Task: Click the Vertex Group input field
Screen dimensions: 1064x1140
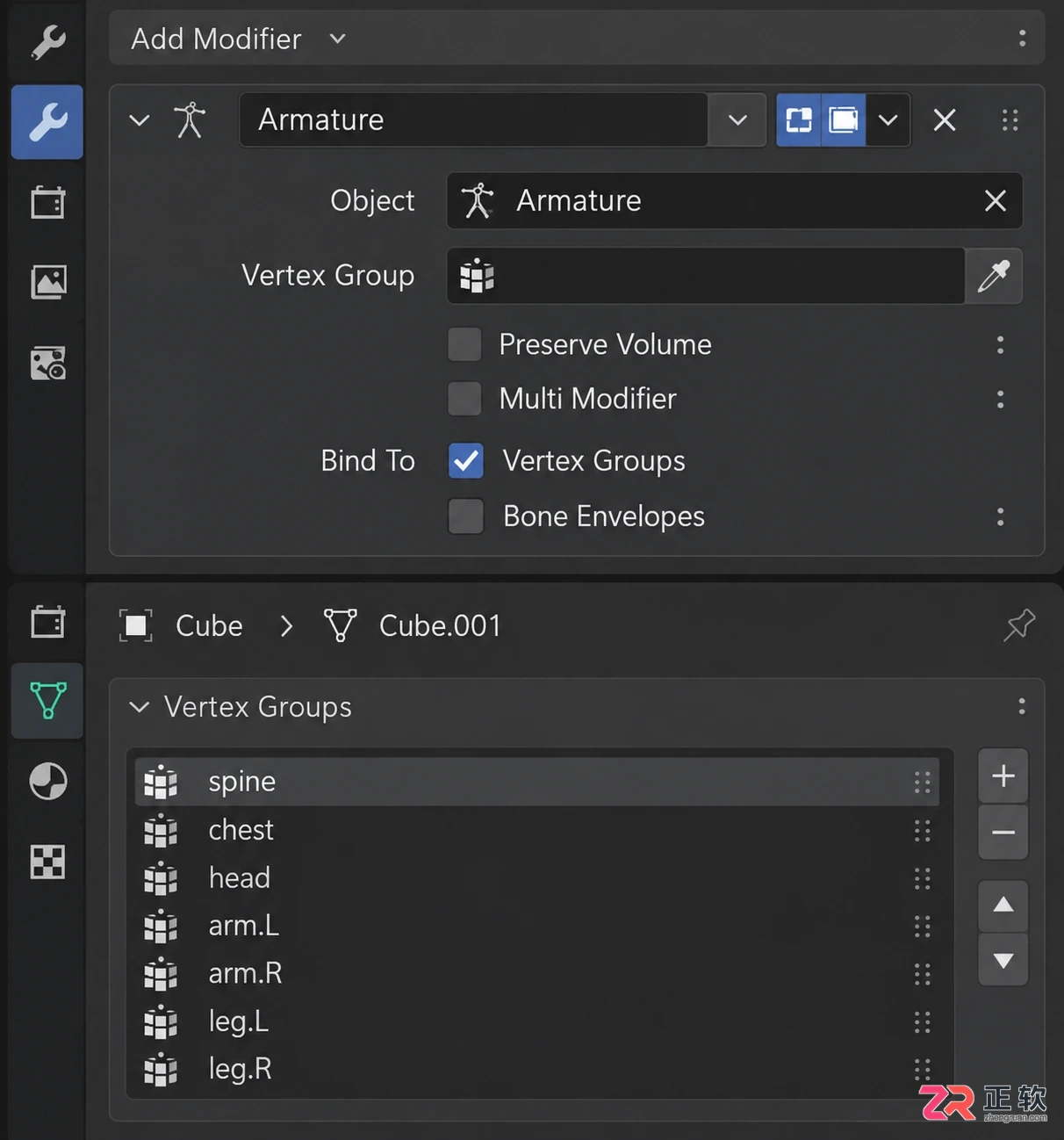Action: [706, 276]
